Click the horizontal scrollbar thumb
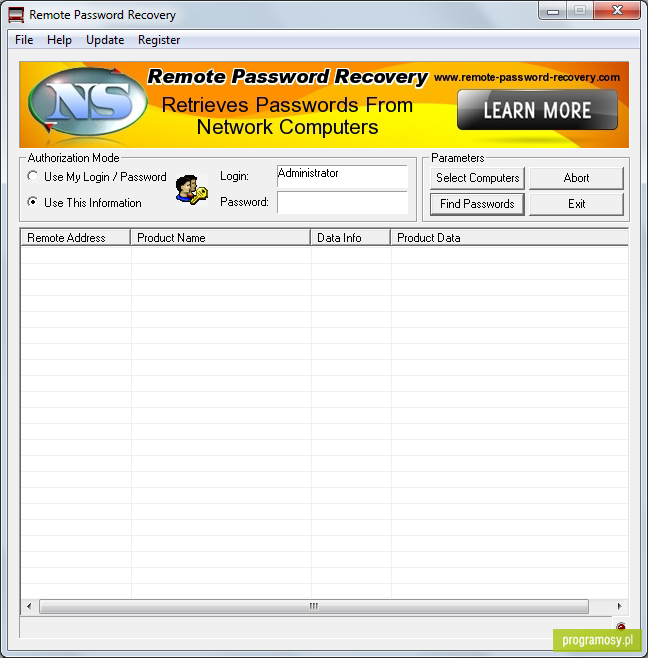The width and height of the screenshot is (648, 658). pyautogui.click(x=314, y=606)
